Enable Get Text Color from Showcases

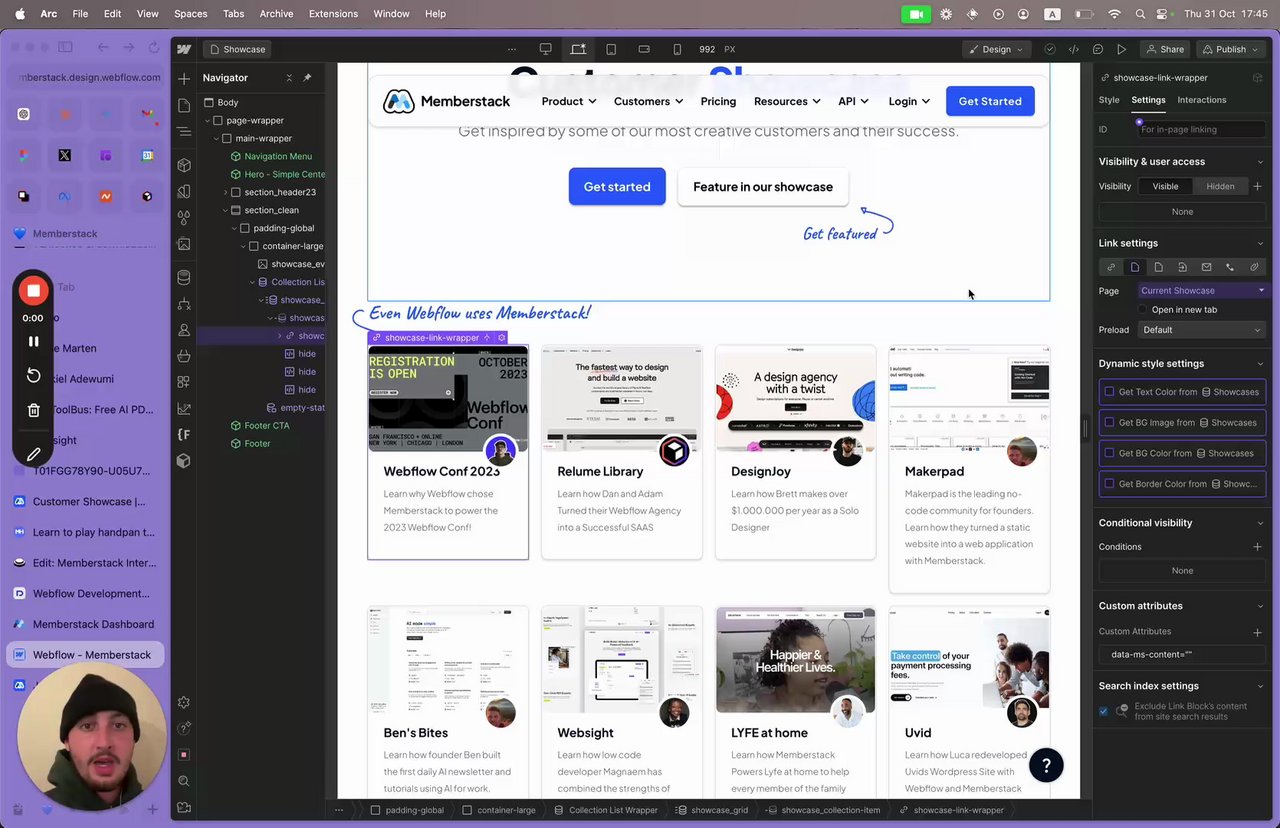pyautogui.click(x=1109, y=392)
